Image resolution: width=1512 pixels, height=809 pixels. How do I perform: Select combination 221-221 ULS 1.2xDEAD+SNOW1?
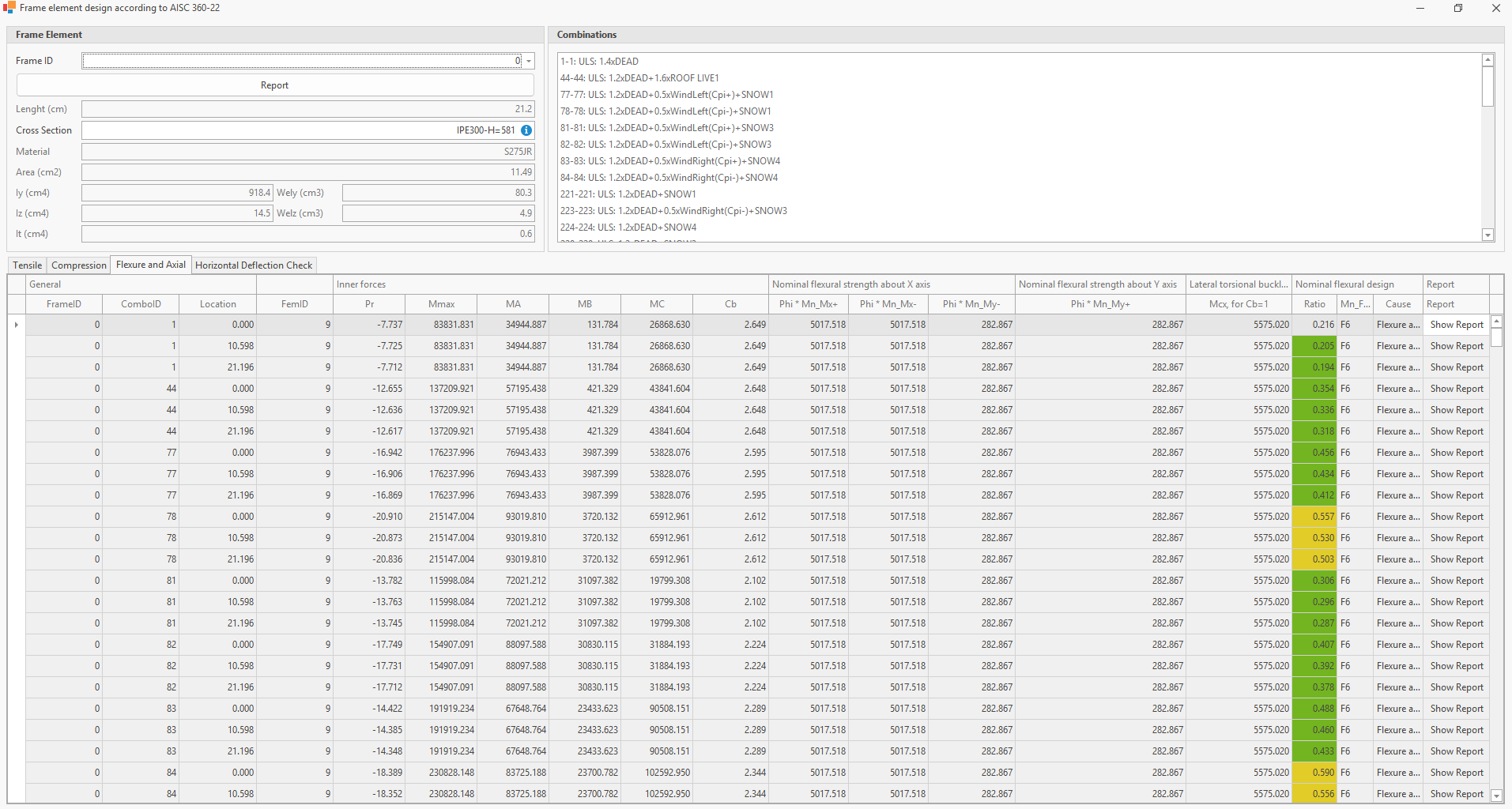click(x=628, y=194)
